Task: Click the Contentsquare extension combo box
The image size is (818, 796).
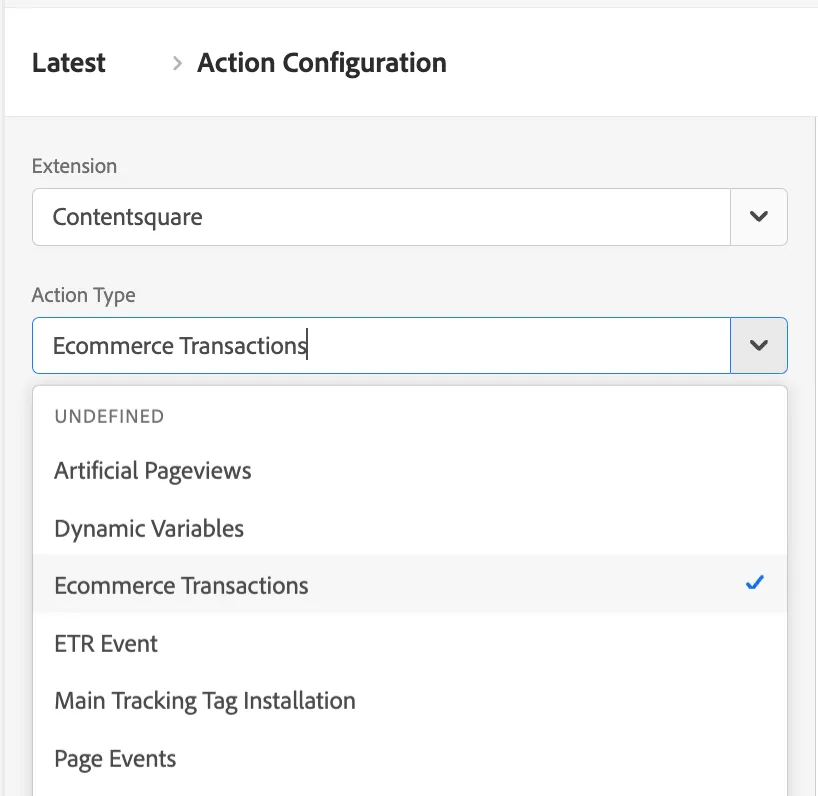Action: (381, 216)
